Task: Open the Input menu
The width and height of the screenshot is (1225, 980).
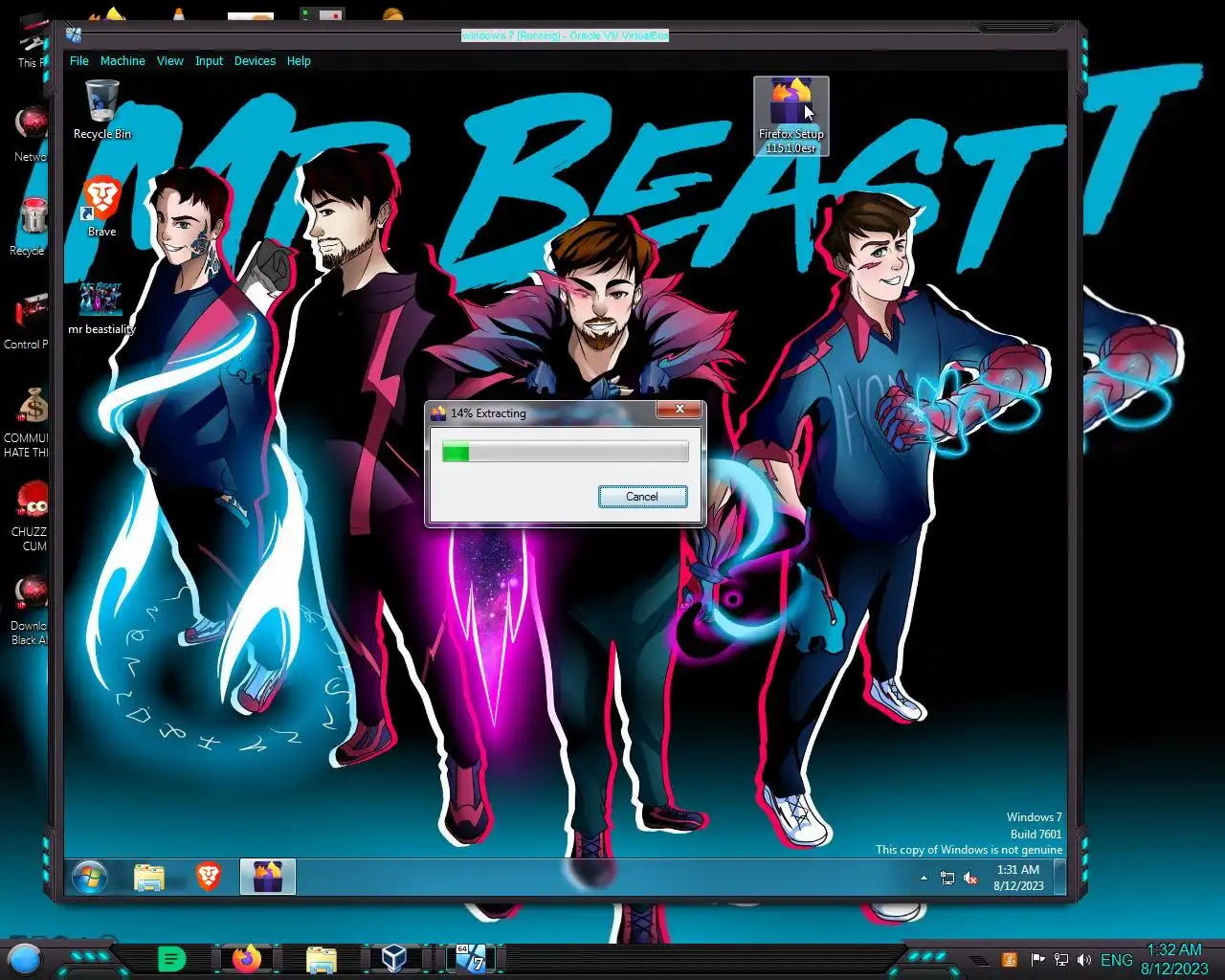Action: click(209, 60)
